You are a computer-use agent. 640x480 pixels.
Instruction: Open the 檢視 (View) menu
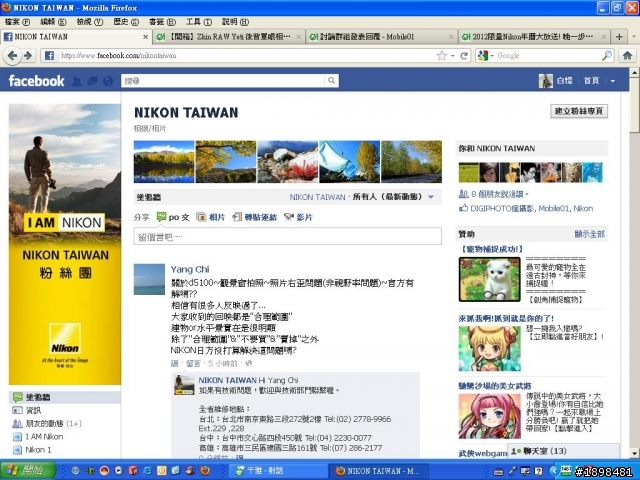coord(89,22)
